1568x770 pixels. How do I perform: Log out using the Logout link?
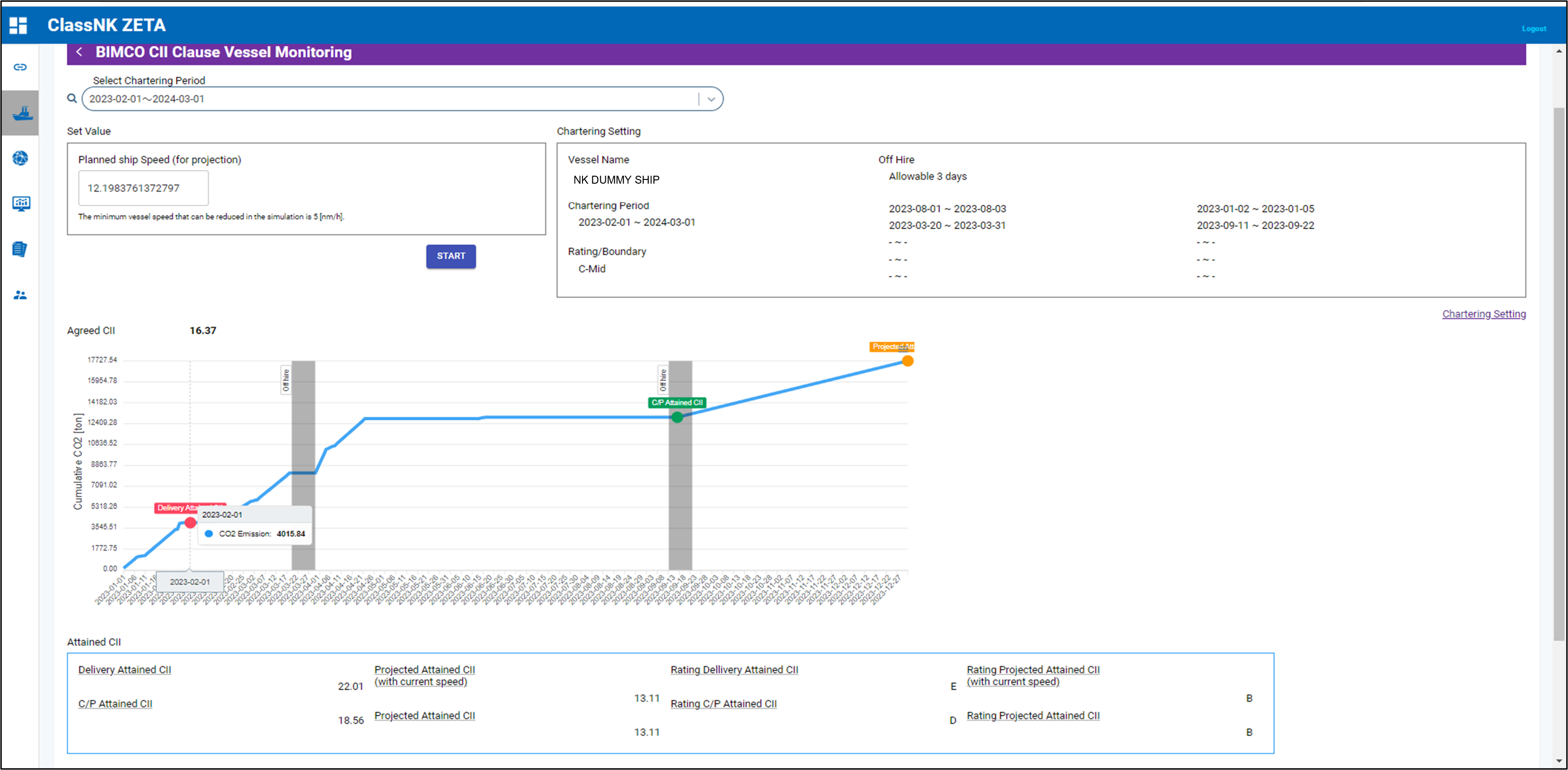point(1533,28)
